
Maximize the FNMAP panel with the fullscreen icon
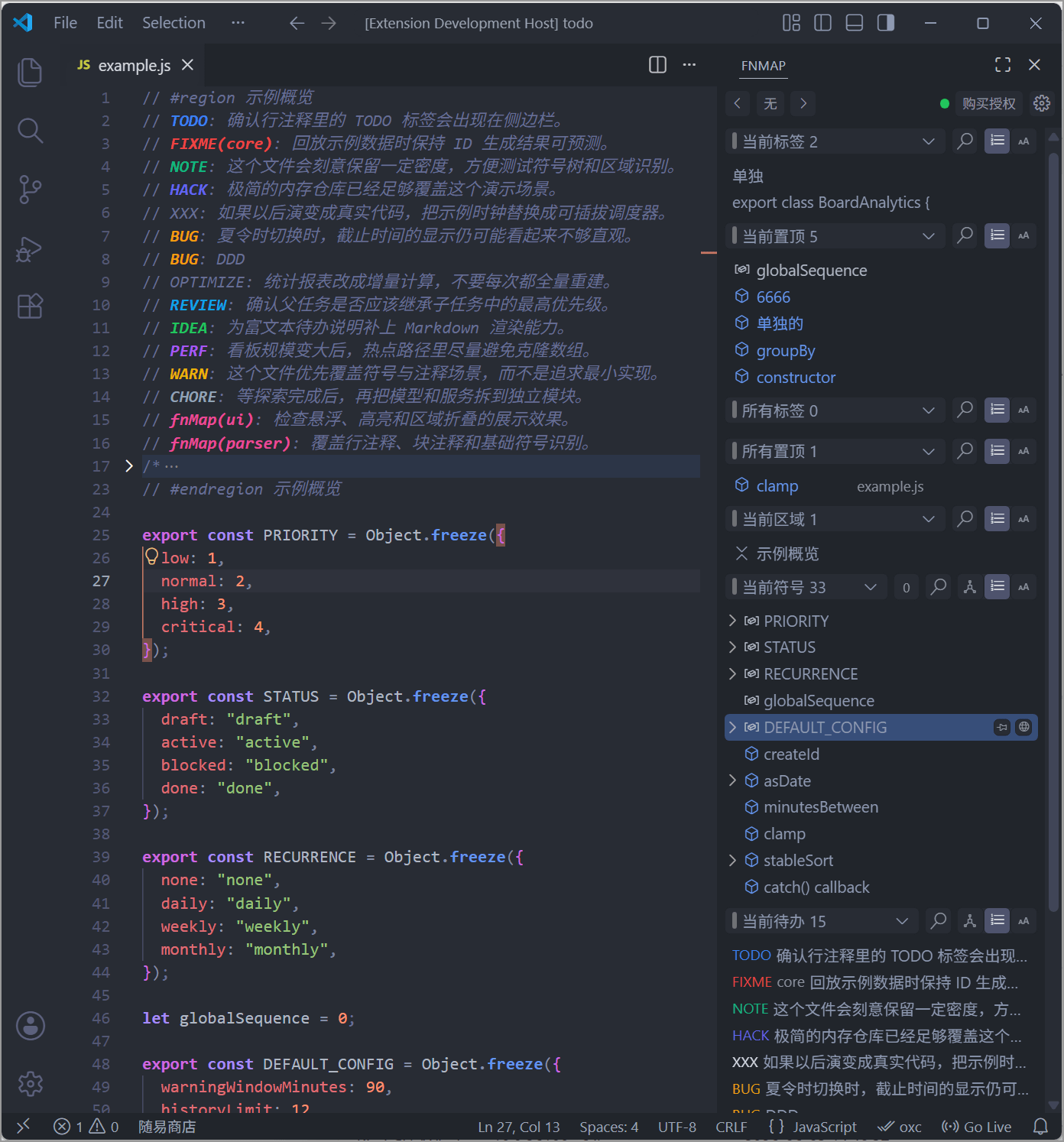pos(1003,65)
